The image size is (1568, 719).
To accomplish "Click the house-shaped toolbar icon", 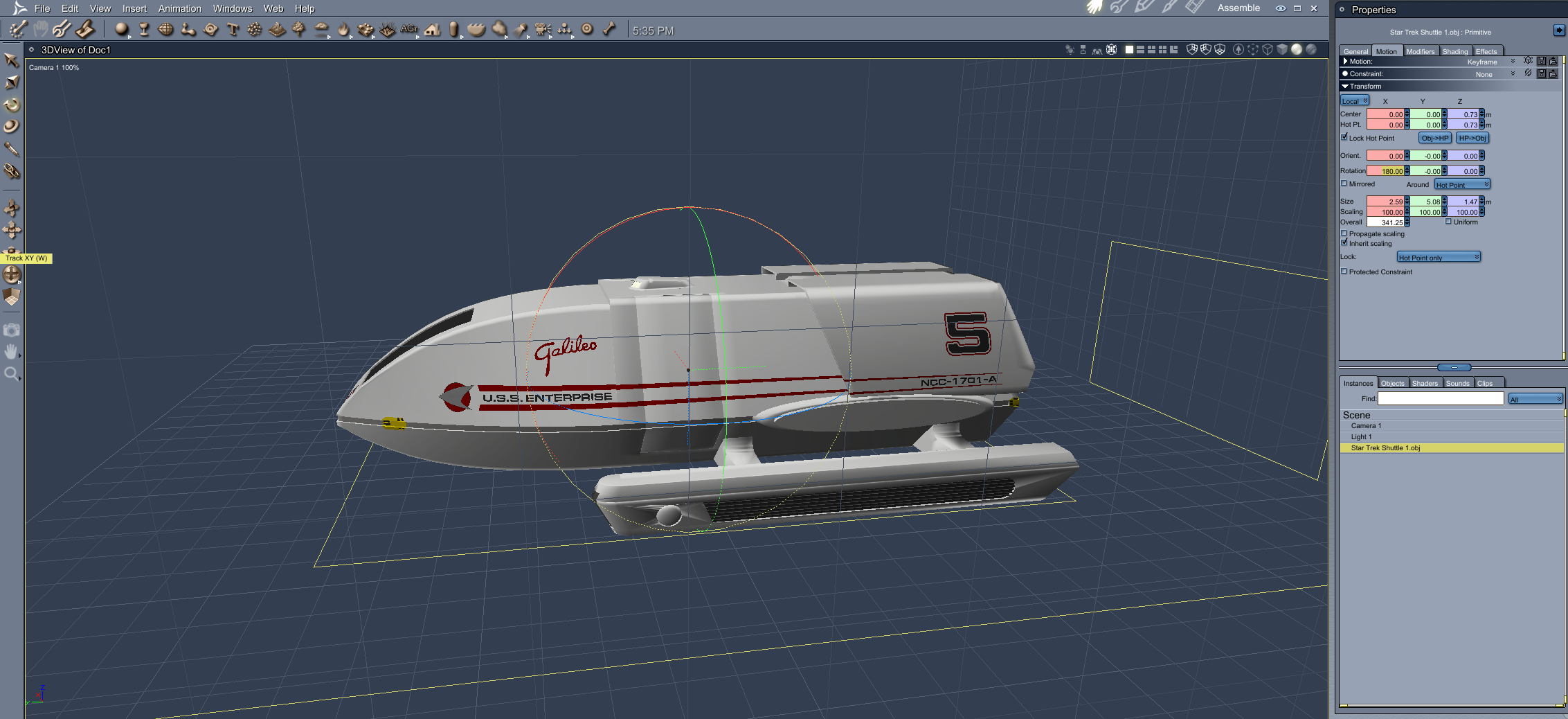I will pos(433,29).
